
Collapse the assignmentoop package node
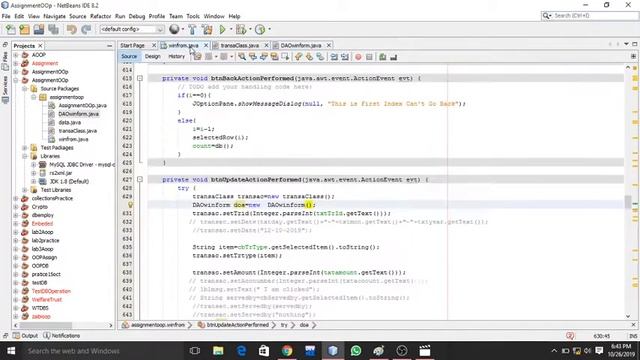pos(33,97)
